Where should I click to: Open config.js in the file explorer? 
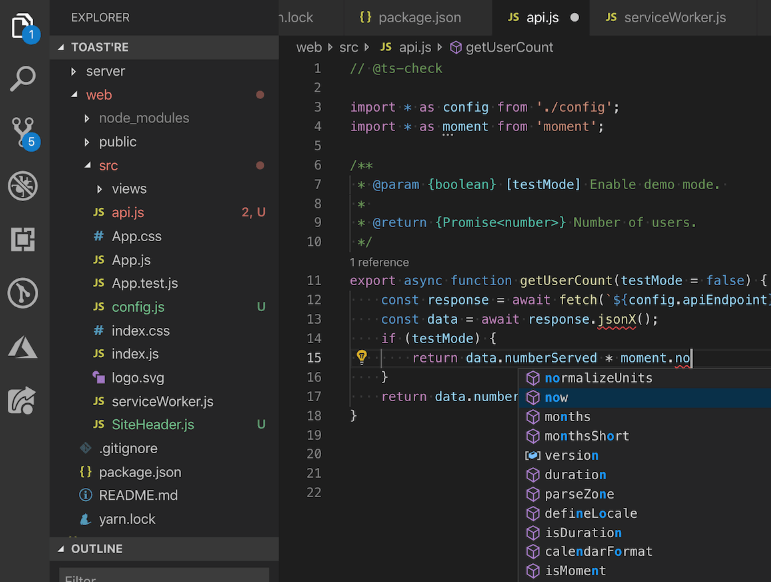tap(138, 307)
